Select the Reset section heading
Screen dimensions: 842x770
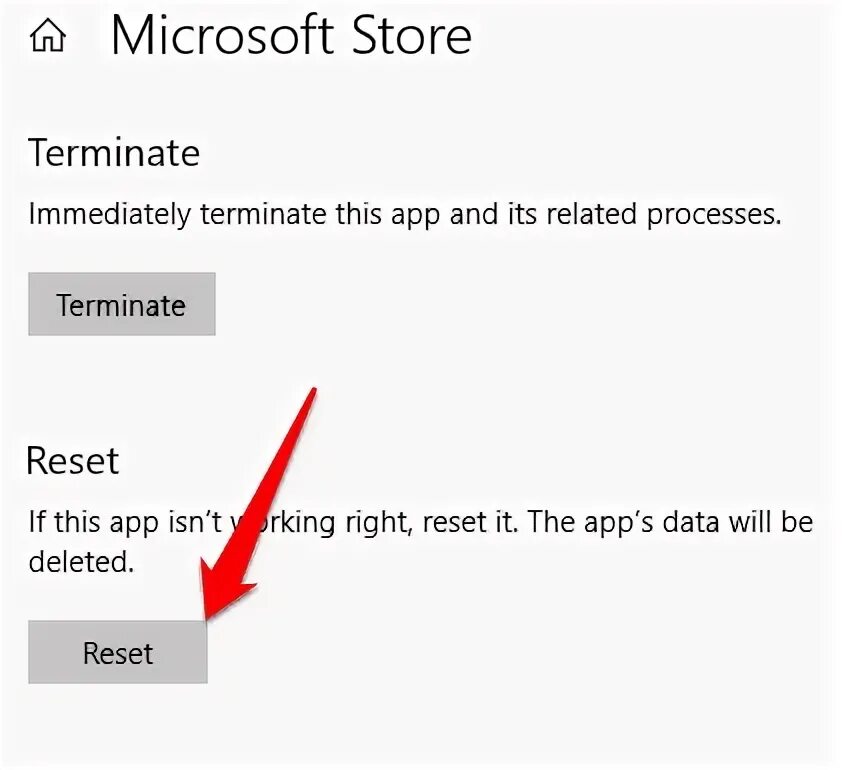coord(72,461)
